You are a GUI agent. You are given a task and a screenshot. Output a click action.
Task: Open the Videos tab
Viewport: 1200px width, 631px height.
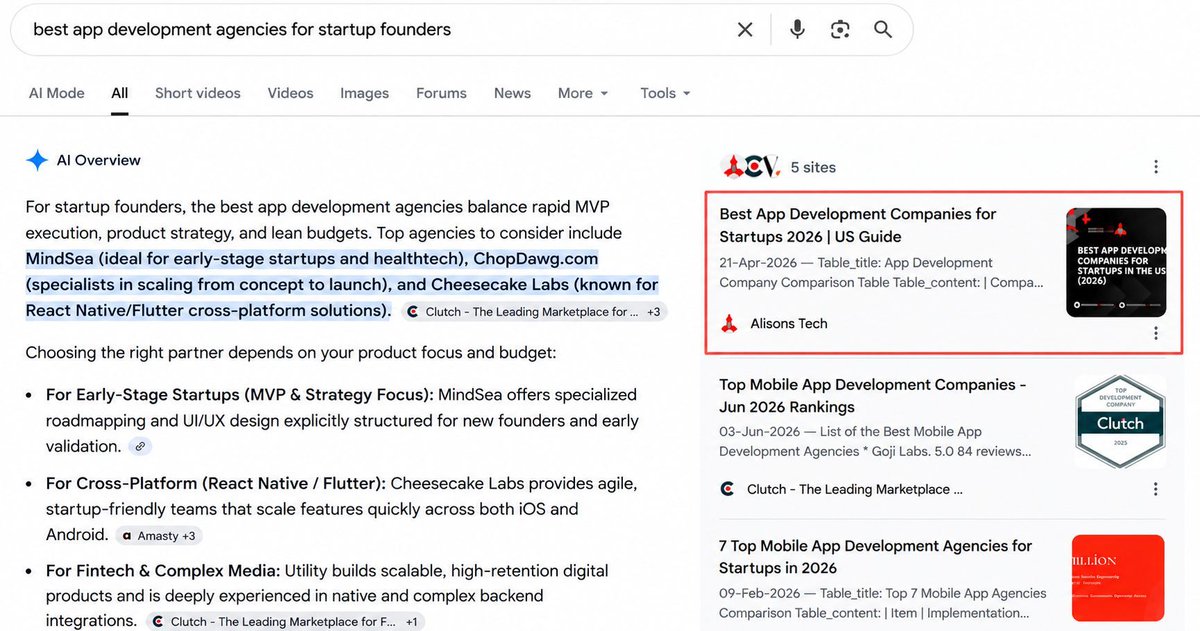click(291, 93)
